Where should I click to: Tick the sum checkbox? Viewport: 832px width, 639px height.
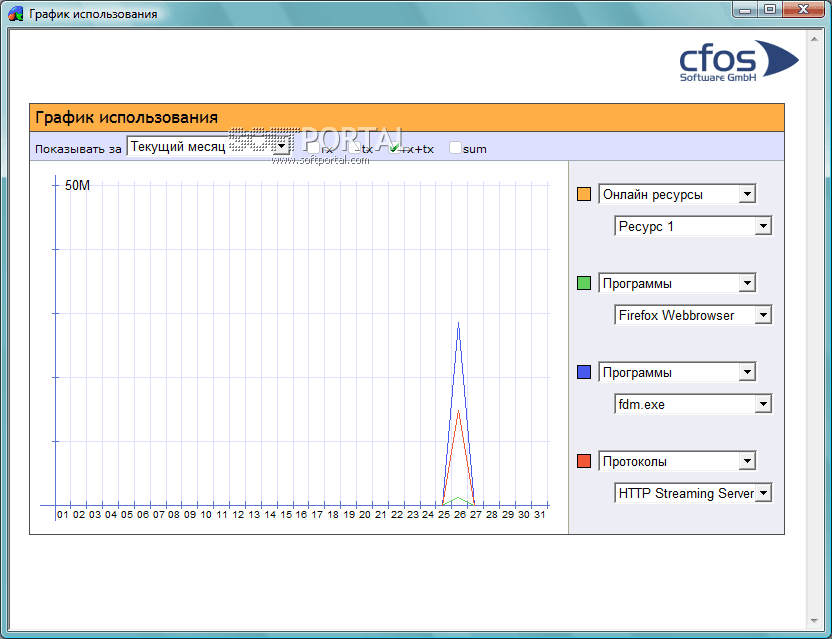pos(455,148)
